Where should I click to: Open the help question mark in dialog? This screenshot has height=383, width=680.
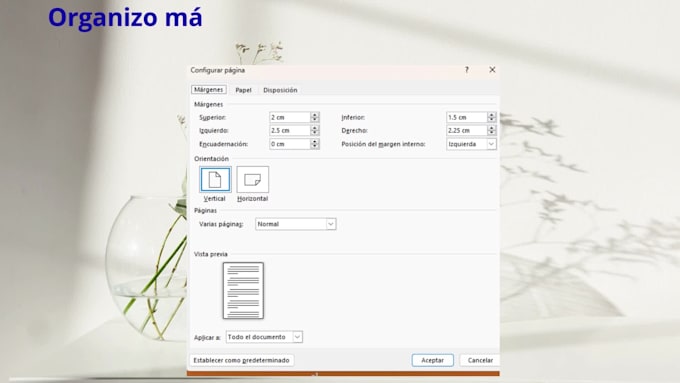[x=467, y=70]
